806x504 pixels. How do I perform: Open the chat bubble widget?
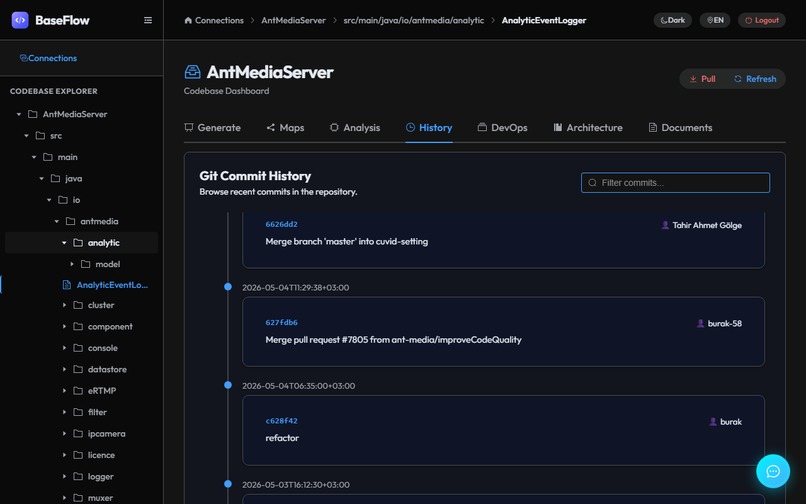point(773,471)
